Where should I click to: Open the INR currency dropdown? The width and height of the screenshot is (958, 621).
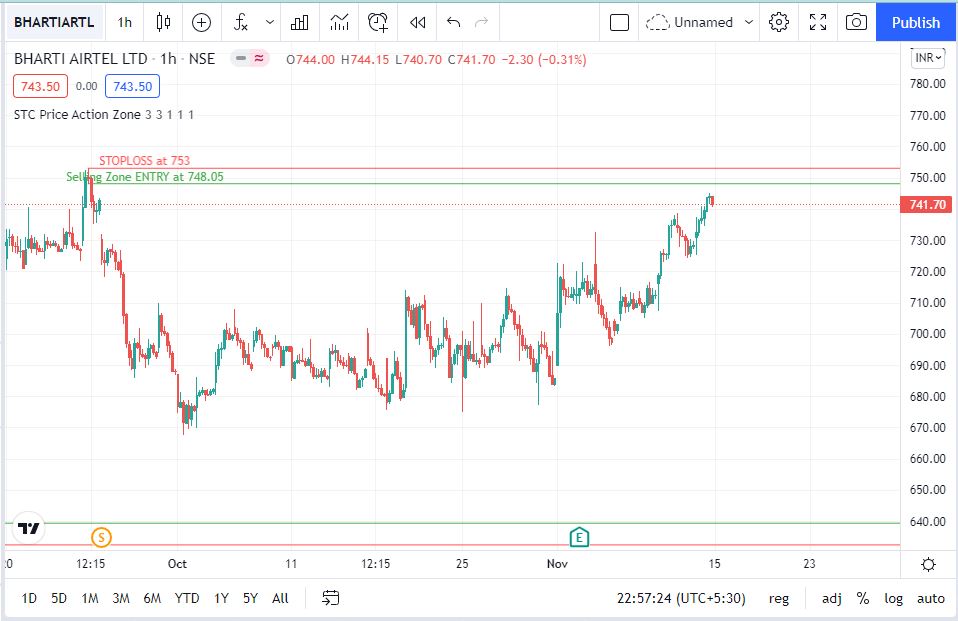click(927, 58)
